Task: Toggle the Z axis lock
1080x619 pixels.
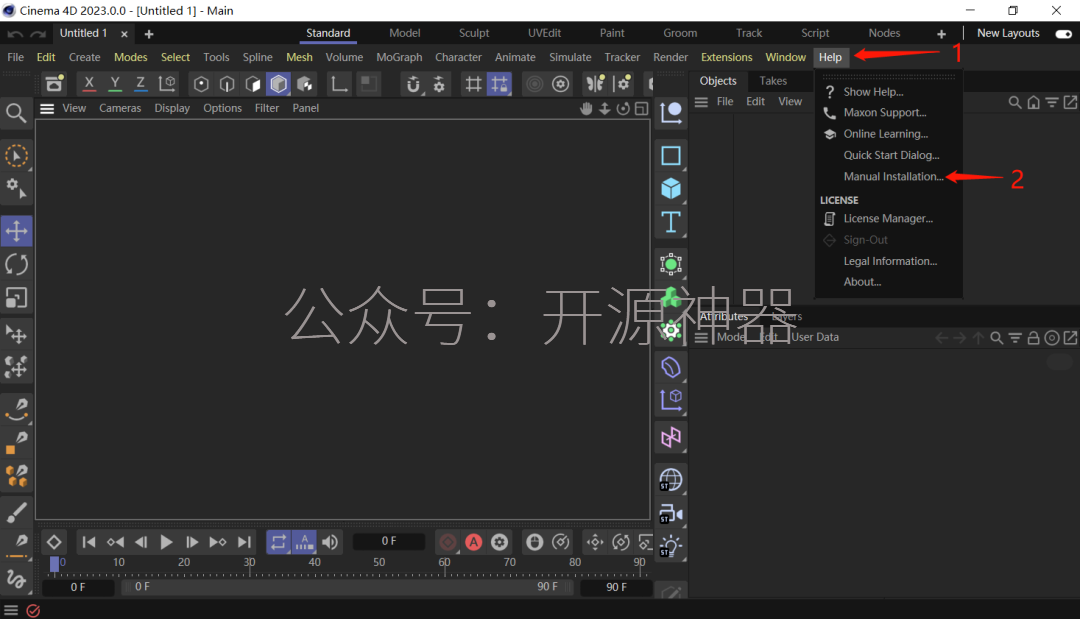Action: [x=141, y=84]
